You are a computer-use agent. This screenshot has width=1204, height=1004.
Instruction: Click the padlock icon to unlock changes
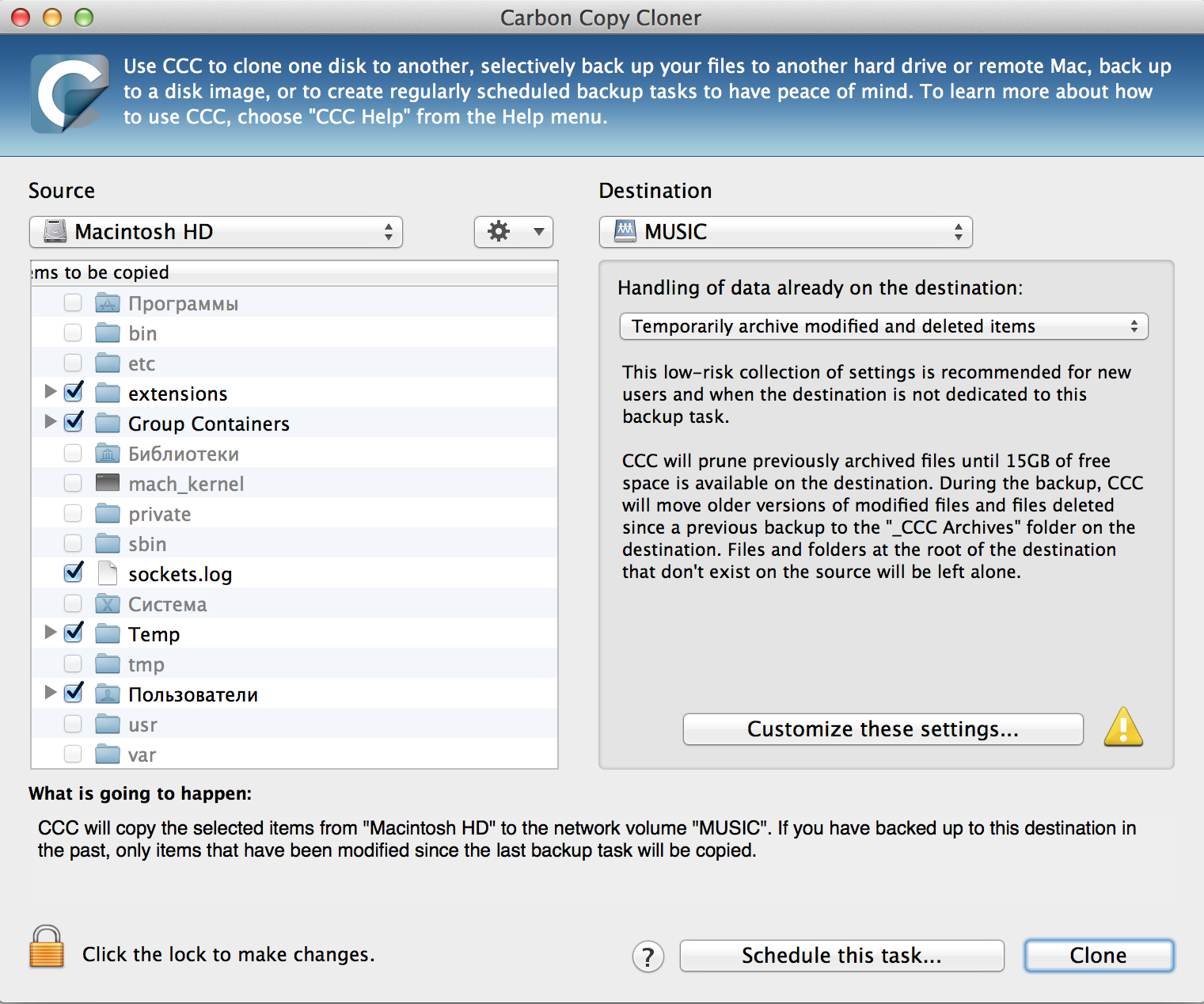coord(47,947)
